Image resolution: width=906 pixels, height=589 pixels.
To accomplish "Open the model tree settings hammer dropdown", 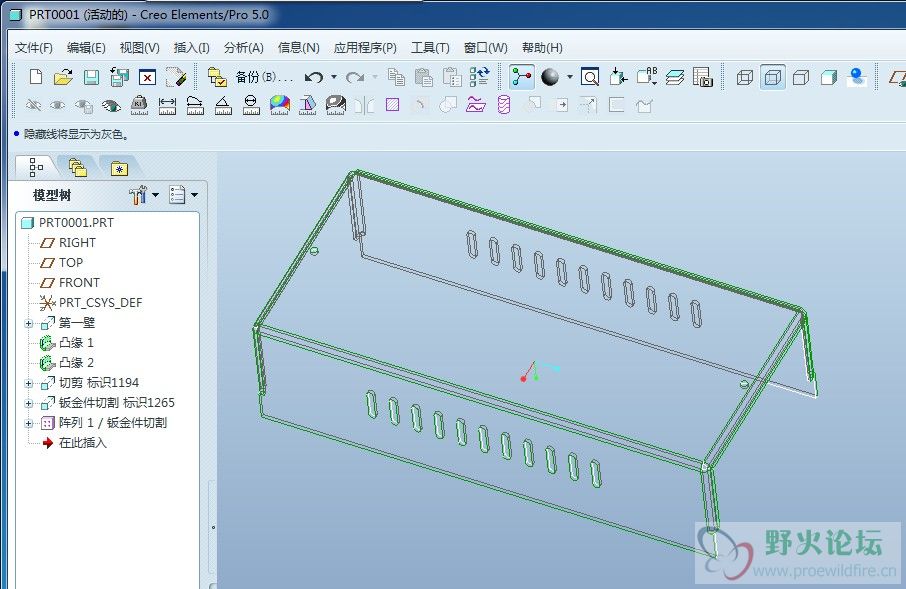I will tap(144, 195).
